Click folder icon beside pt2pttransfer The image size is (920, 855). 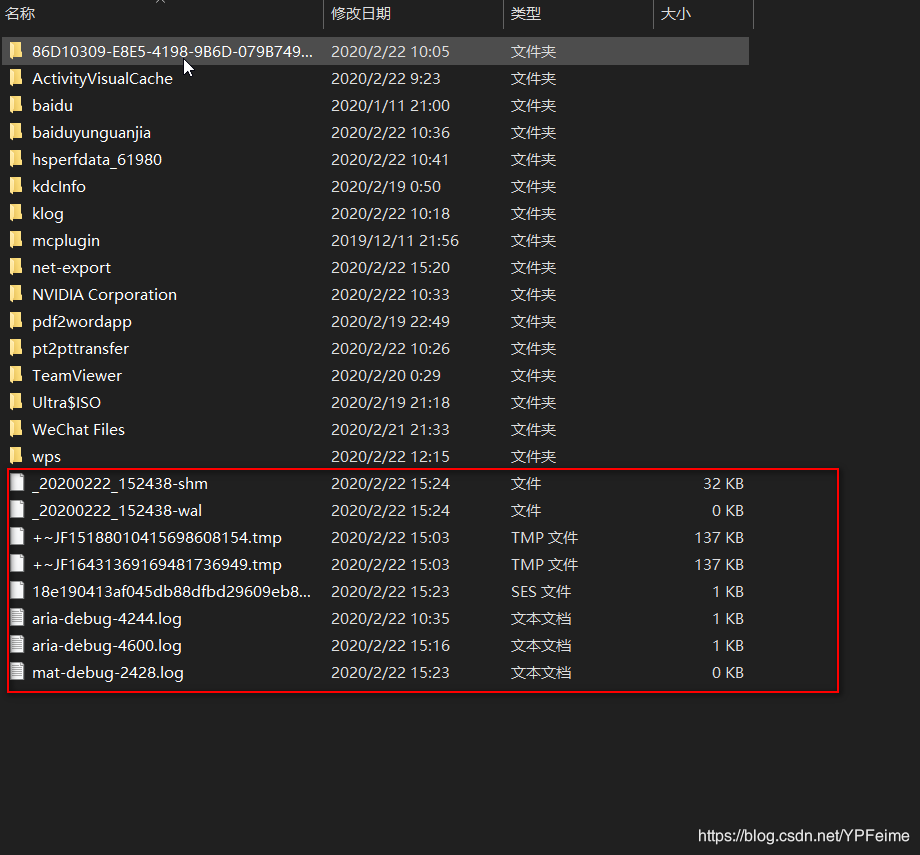16,347
